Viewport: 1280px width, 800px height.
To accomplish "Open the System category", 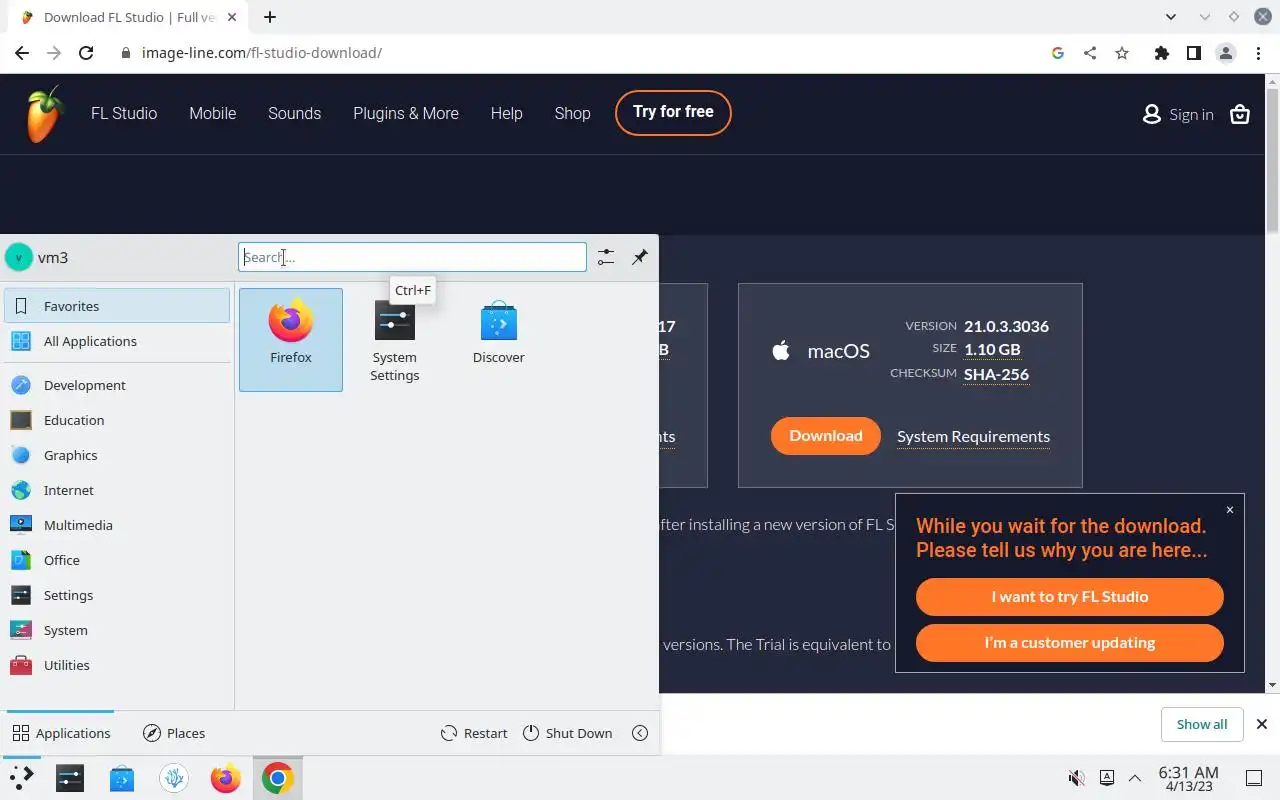I will point(118,630).
